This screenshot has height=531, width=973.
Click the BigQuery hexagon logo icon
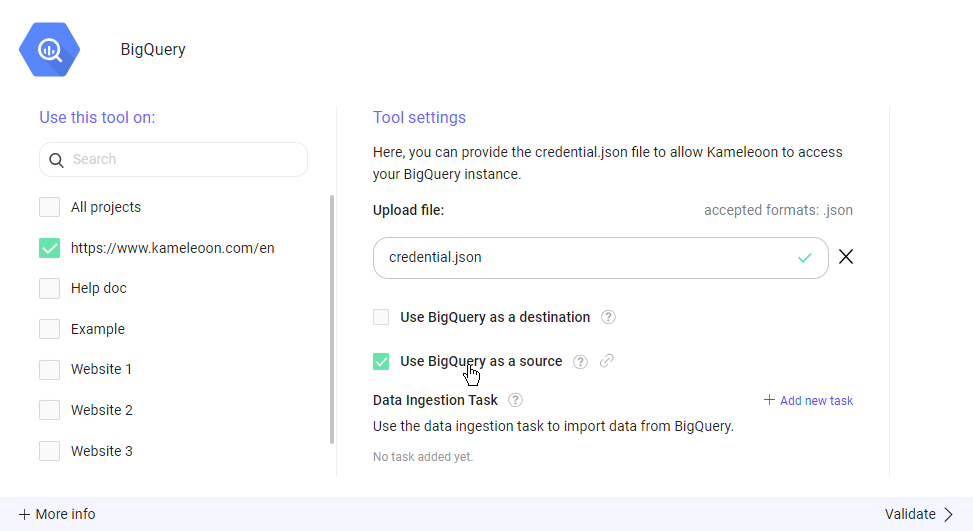click(49, 49)
